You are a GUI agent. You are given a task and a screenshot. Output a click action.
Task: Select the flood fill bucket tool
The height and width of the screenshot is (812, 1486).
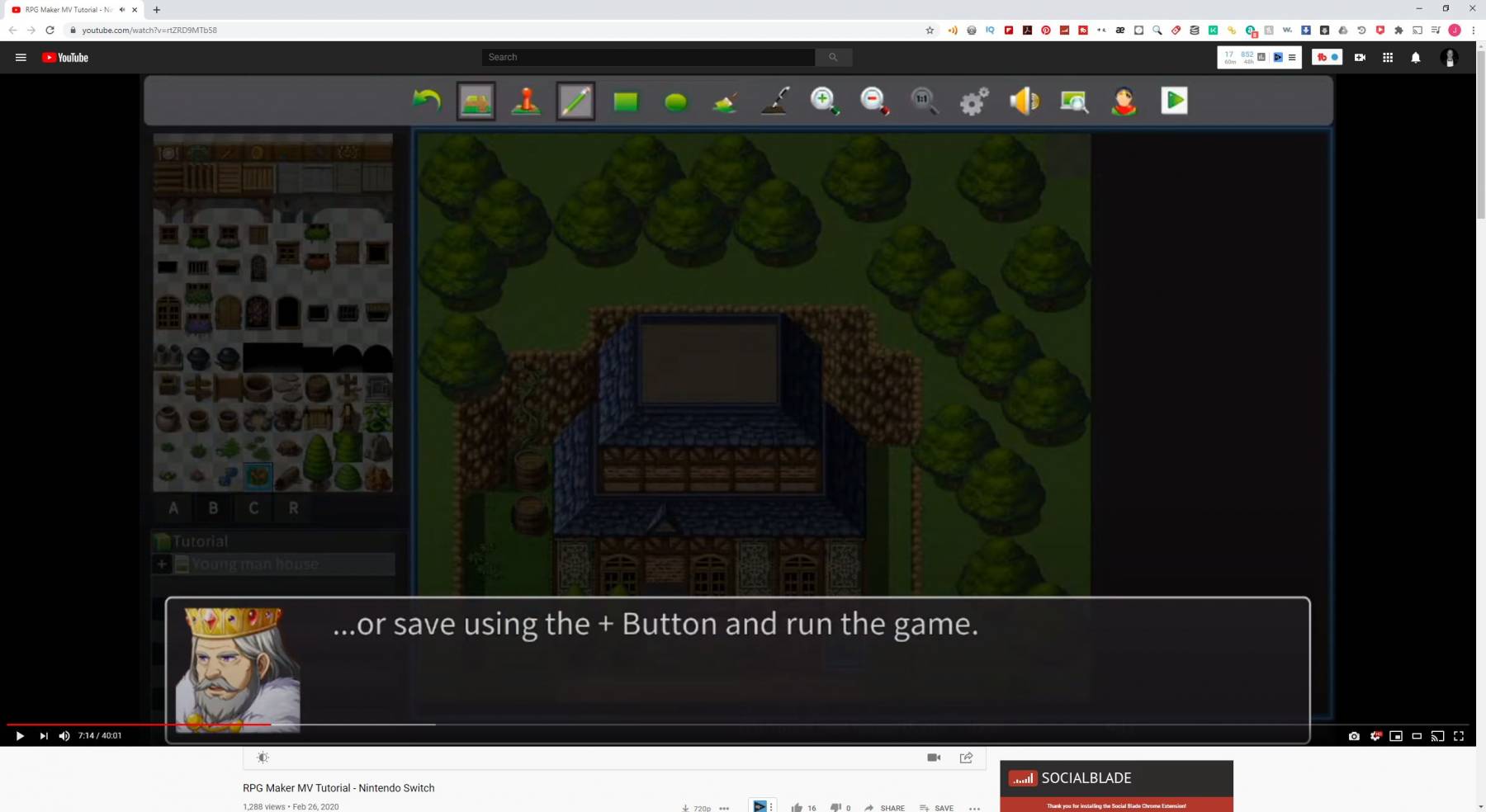click(x=726, y=102)
